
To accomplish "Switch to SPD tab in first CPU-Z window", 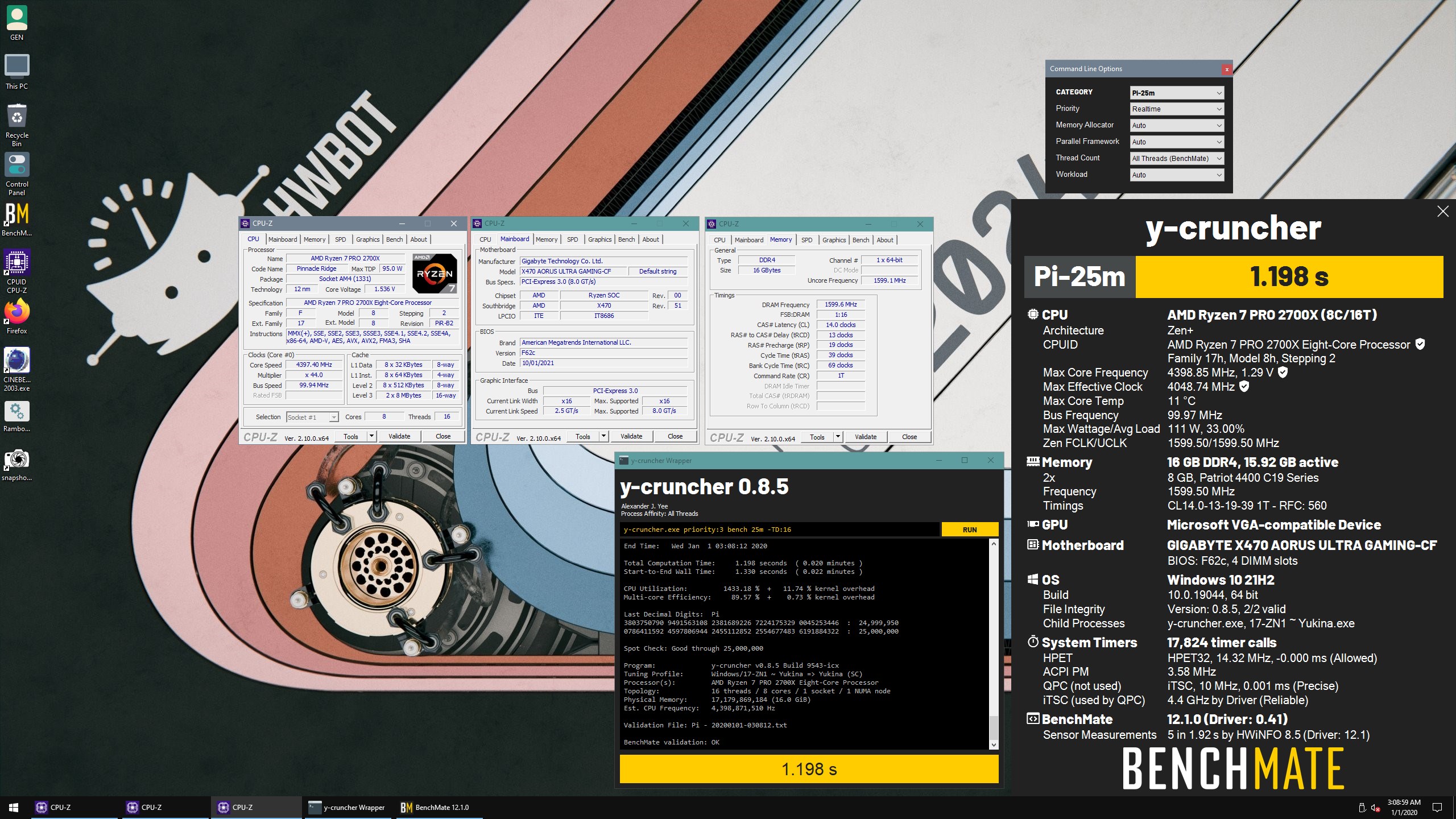I will click(x=340, y=239).
